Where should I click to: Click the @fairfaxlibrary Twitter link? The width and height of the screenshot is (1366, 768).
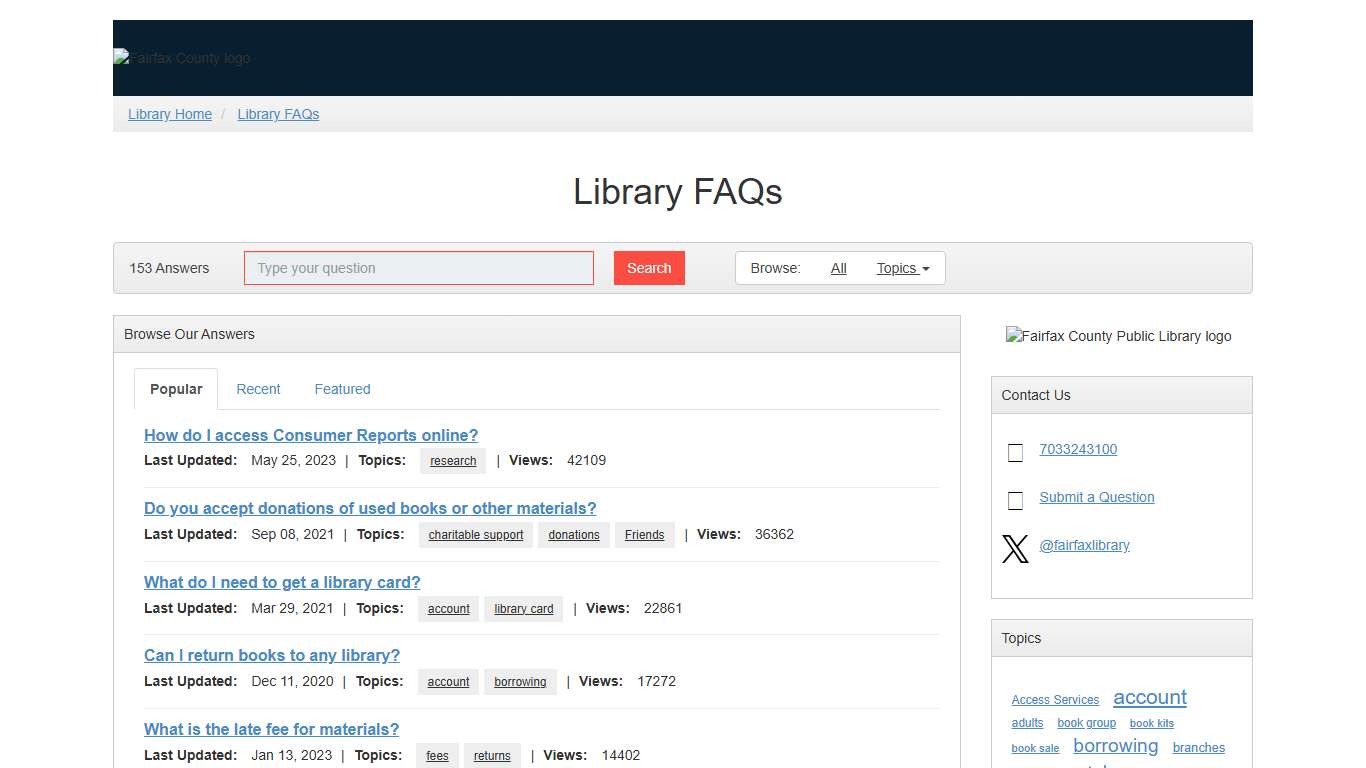[x=1084, y=545]
